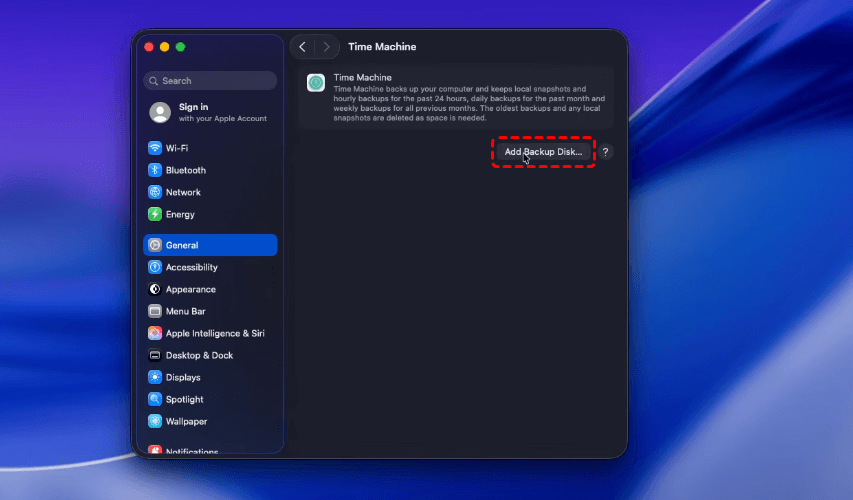Go back with the left chevron
Image resolution: width=853 pixels, height=500 pixels.
tap(302, 47)
